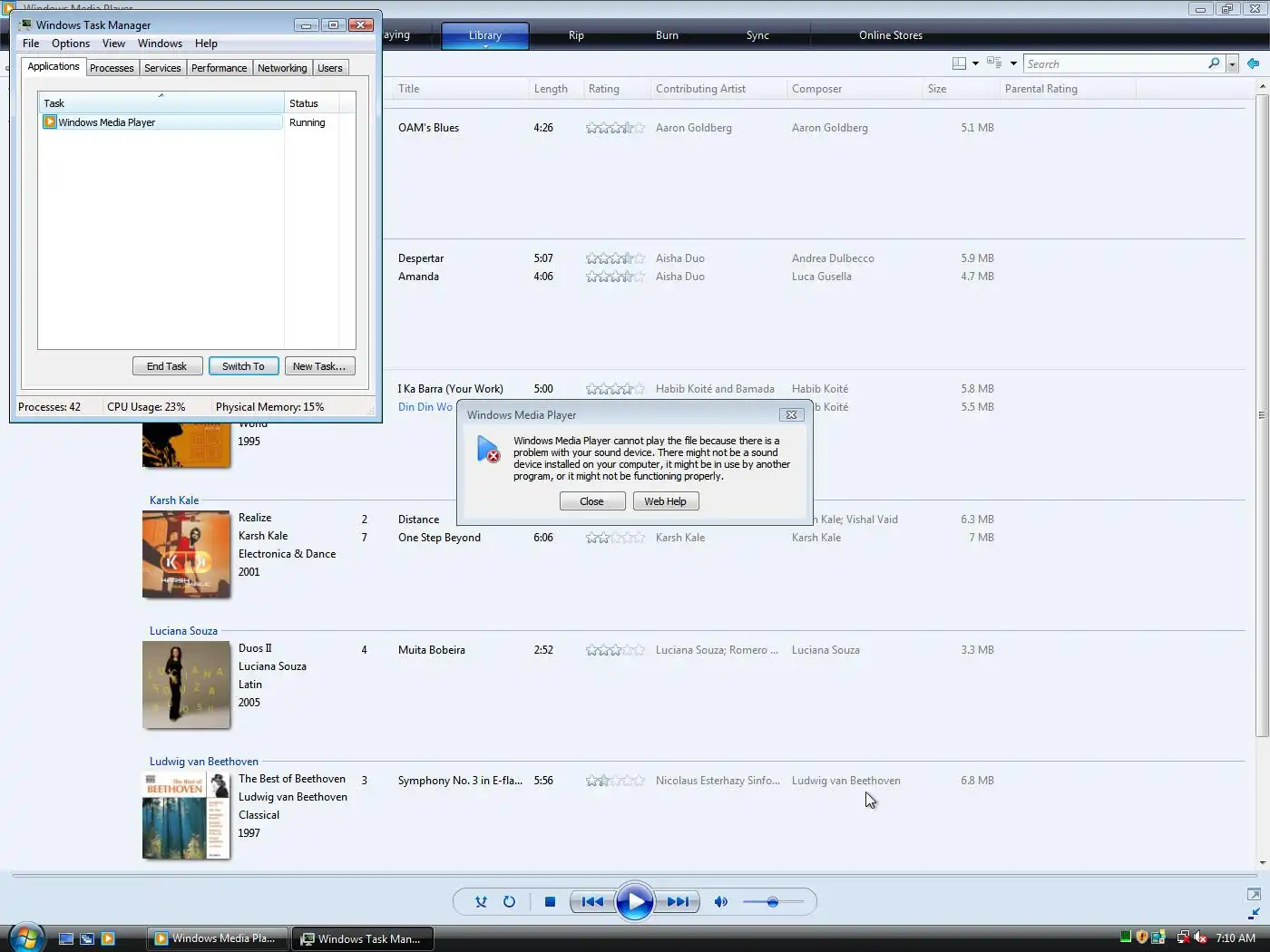Screen dimensions: 1270x952
Task: Open the Library tab dropdown
Action: click(485, 45)
